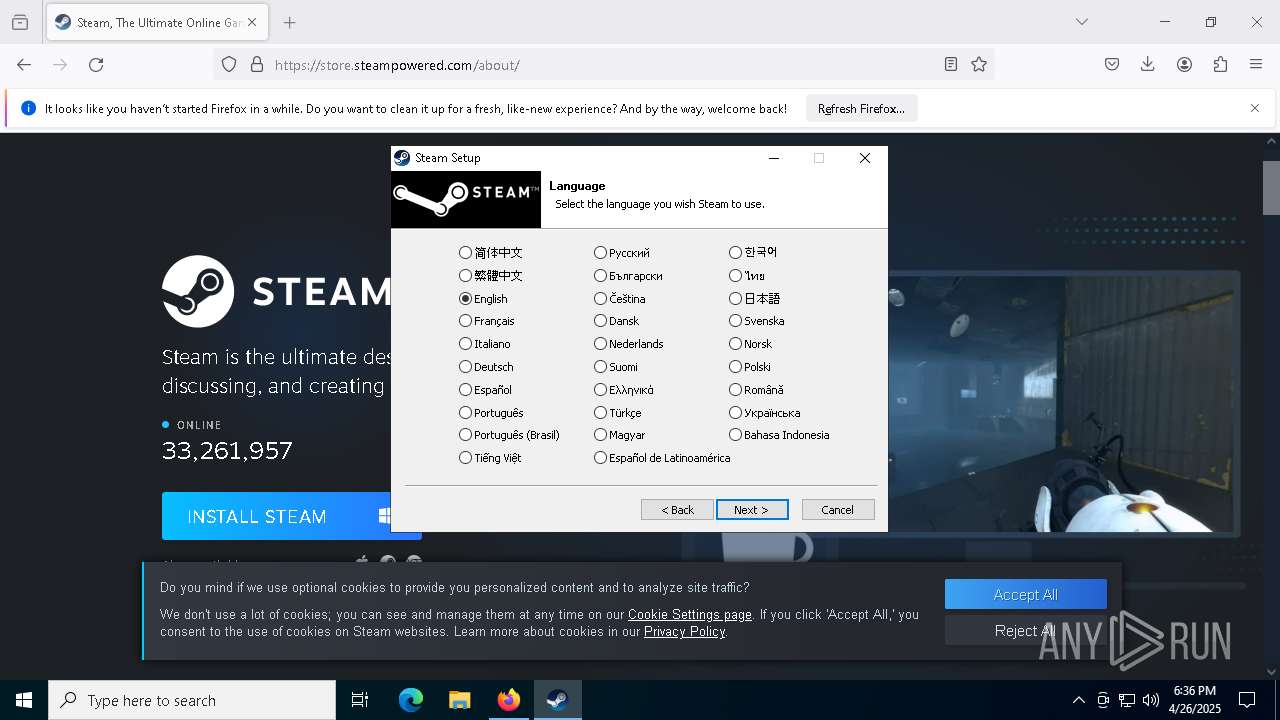Image resolution: width=1280 pixels, height=720 pixels.
Task: Select the Svenska language option
Action: click(x=757, y=321)
